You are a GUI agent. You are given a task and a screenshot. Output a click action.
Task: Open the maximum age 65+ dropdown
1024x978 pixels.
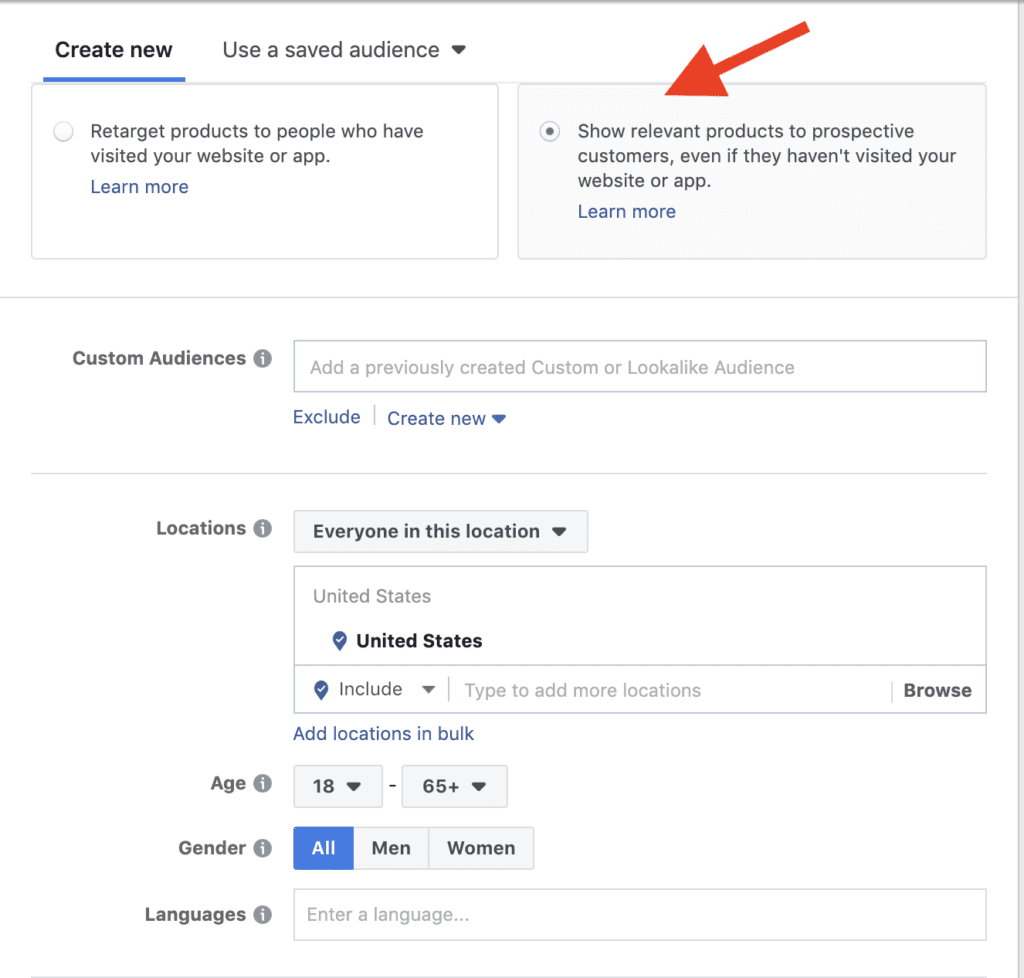coord(454,786)
